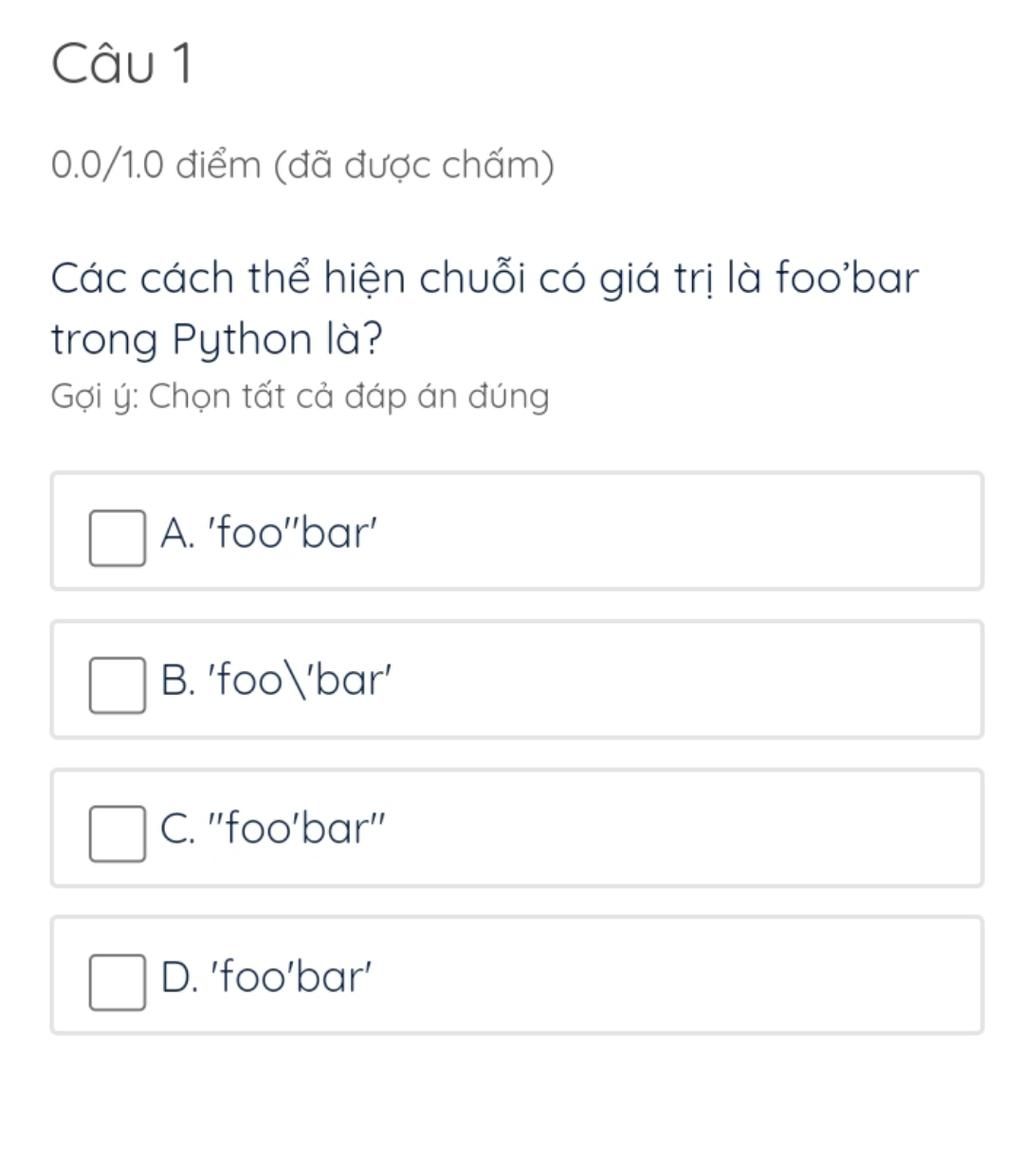Choose the label text B. 'foo\'bar'
Screen dimensions: 1024x1165
276,679
